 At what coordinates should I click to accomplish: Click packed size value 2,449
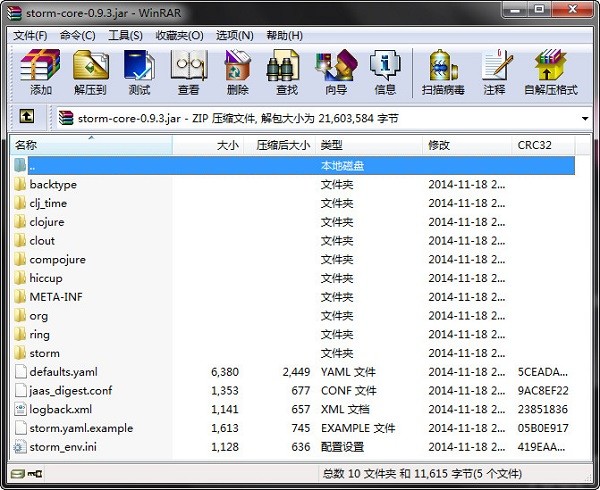[x=296, y=372]
